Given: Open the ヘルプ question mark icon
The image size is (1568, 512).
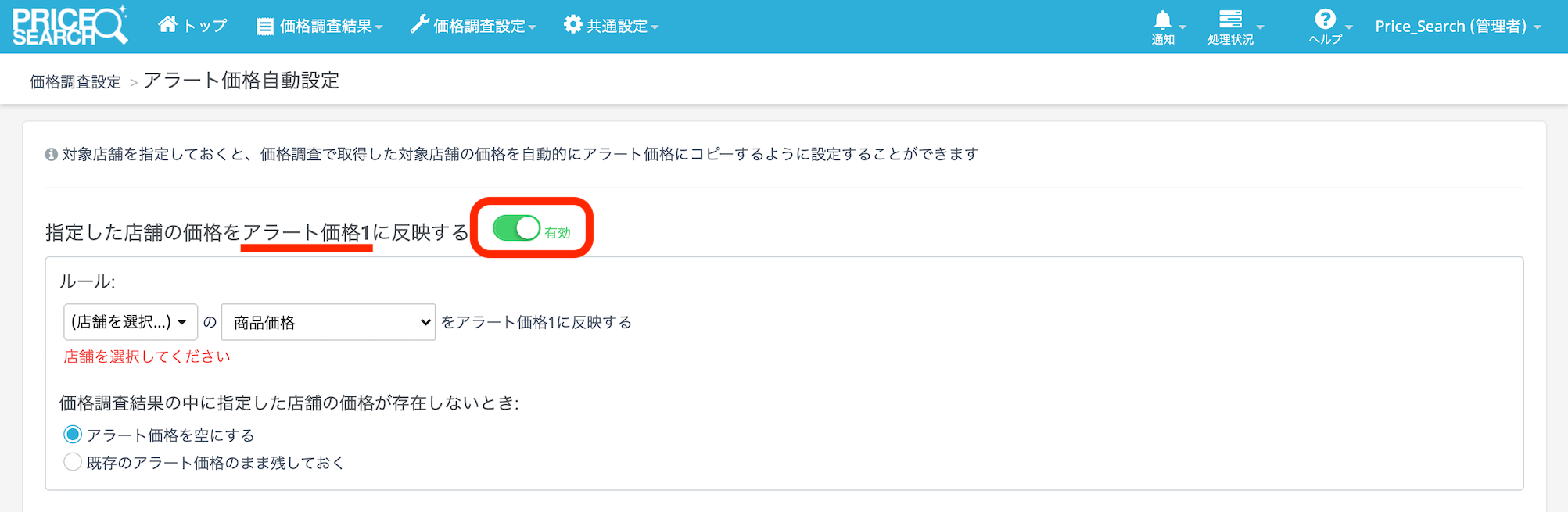Looking at the screenshot, I should pyautogui.click(x=1325, y=20).
